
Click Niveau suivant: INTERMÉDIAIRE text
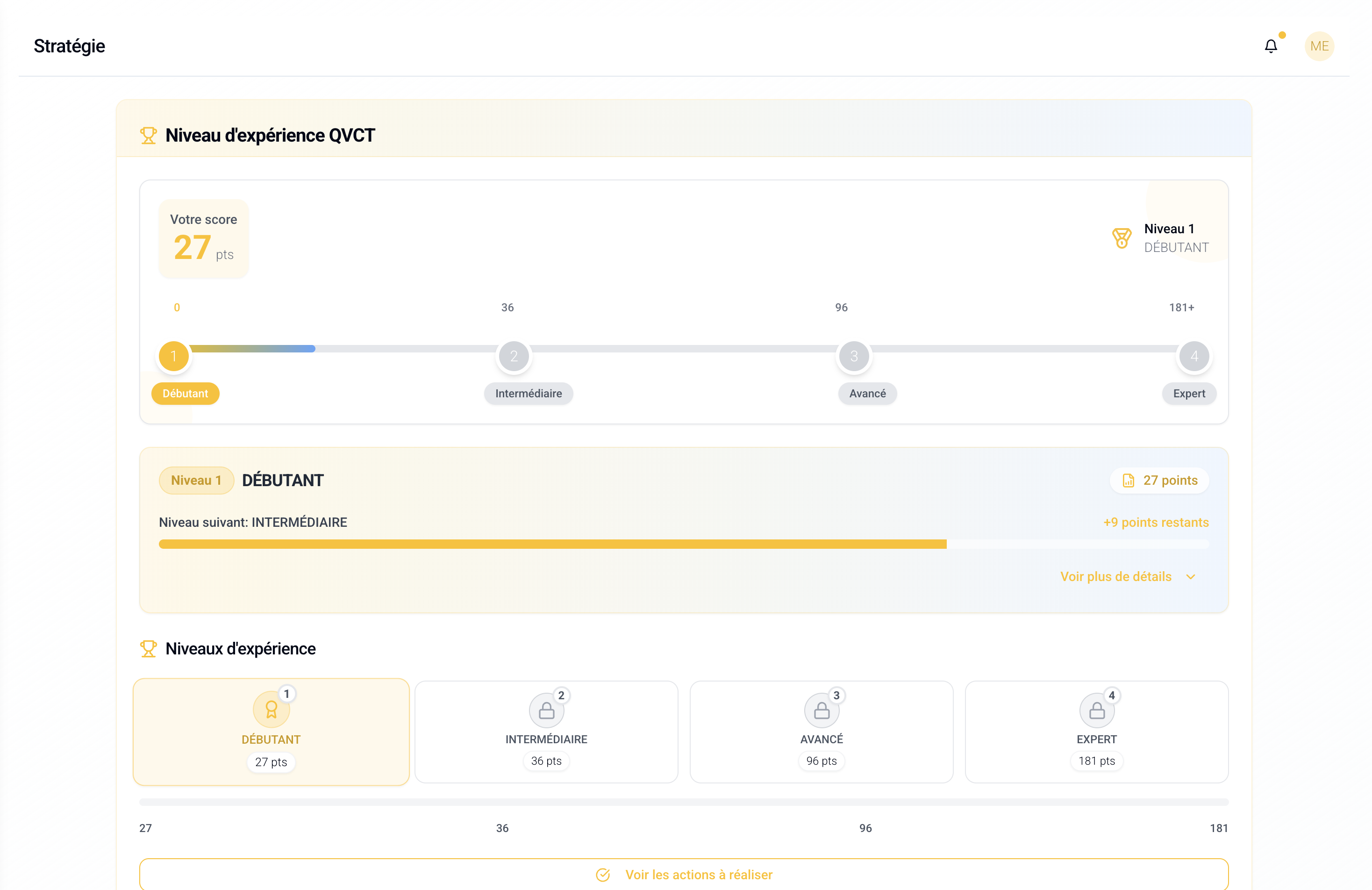click(253, 523)
